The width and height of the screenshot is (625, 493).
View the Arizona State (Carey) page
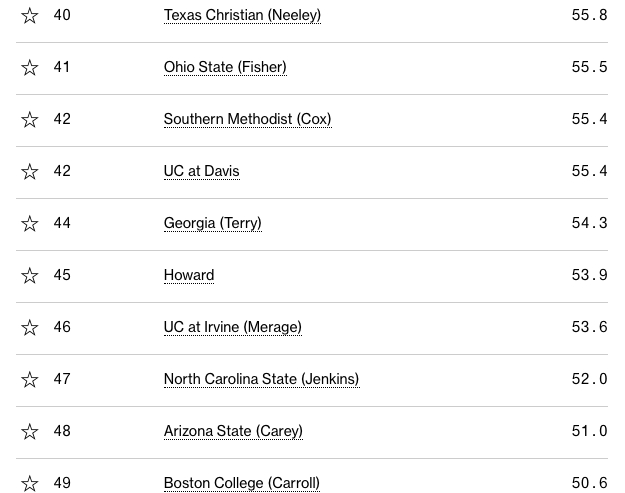tap(233, 432)
